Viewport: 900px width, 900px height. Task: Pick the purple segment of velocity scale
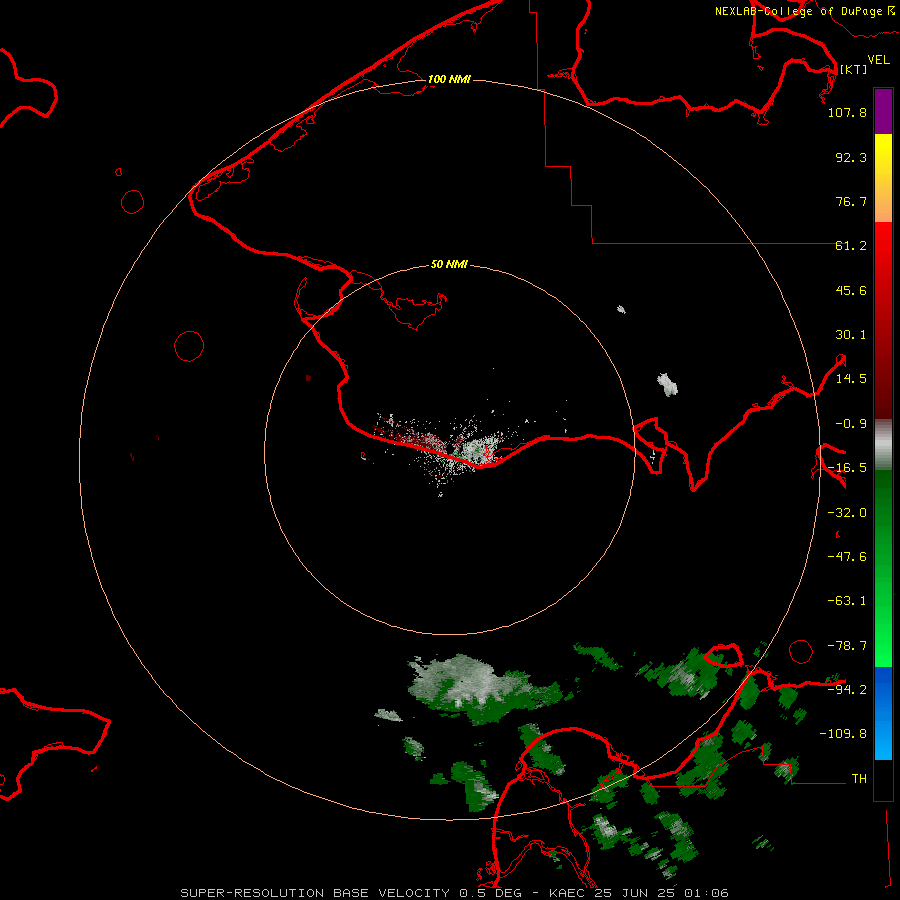pyautogui.click(x=883, y=111)
